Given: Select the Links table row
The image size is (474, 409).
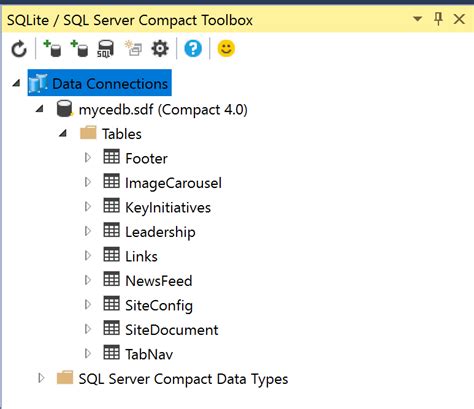Looking at the screenshot, I should [x=141, y=256].
